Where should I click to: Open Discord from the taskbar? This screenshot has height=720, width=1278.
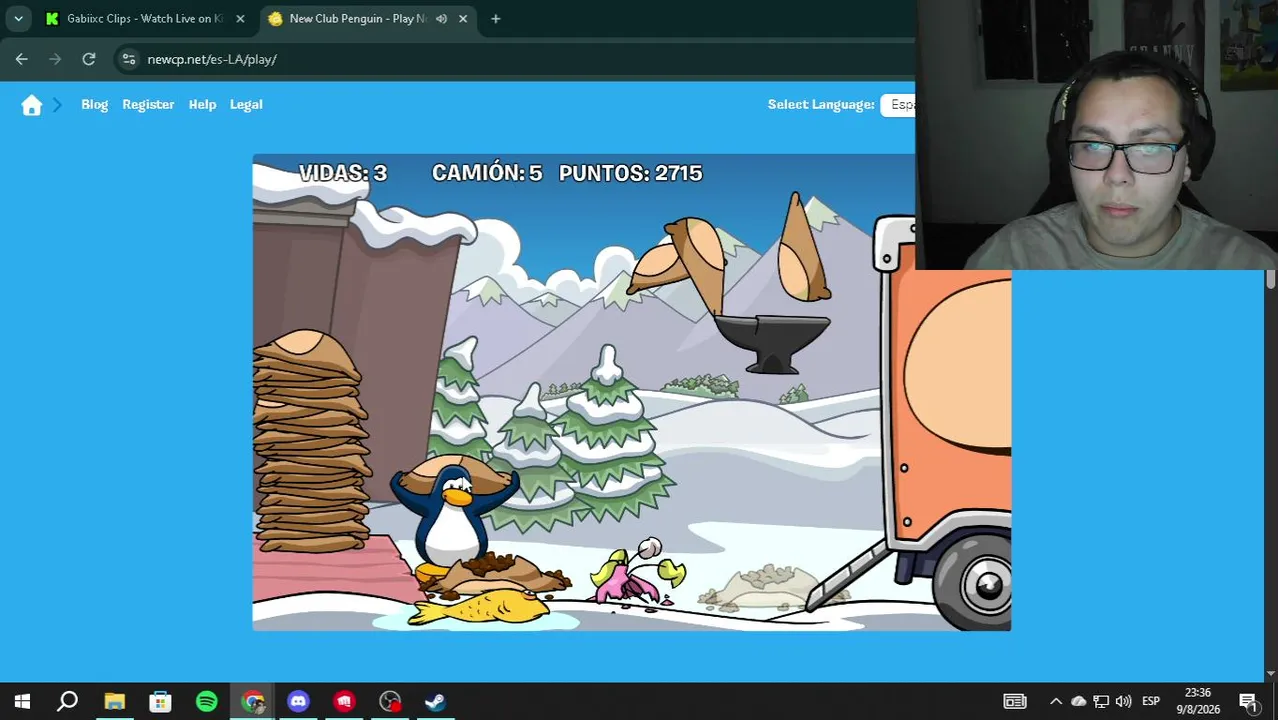click(x=298, y=701)
